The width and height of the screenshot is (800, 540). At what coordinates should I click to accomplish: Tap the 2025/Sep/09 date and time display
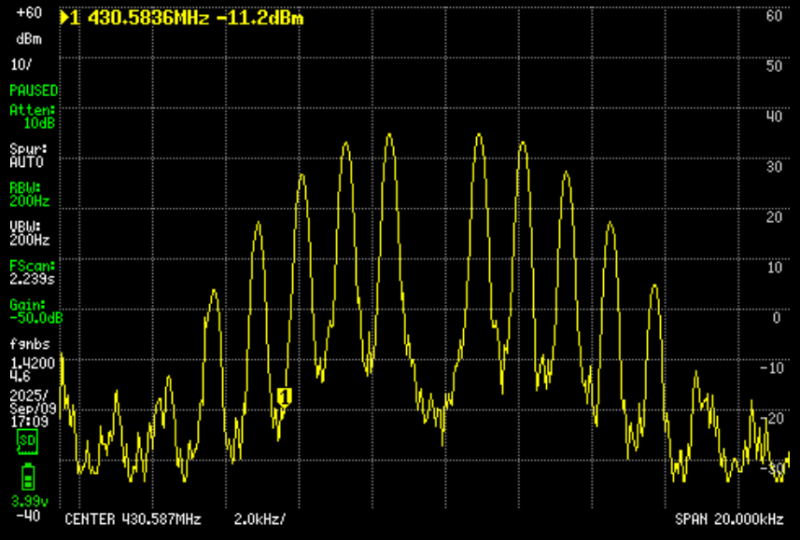pos(29,401)
